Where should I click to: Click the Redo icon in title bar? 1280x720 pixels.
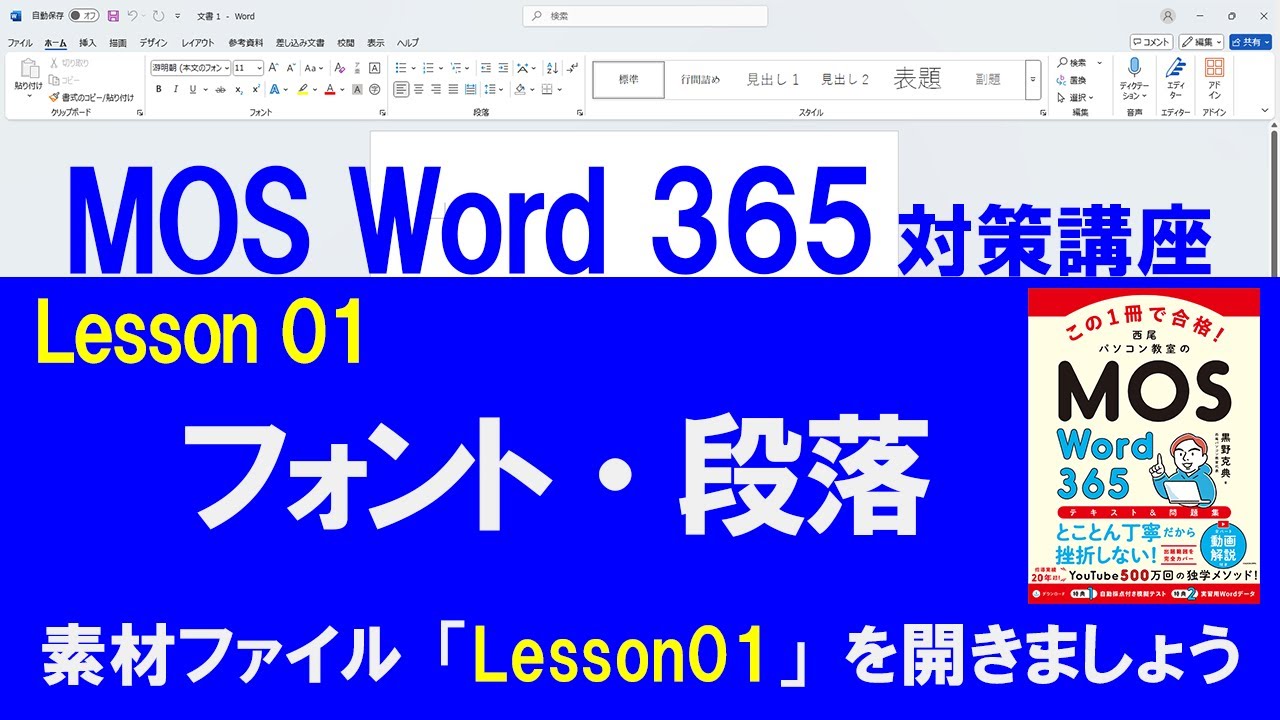(x=158, y=16)
